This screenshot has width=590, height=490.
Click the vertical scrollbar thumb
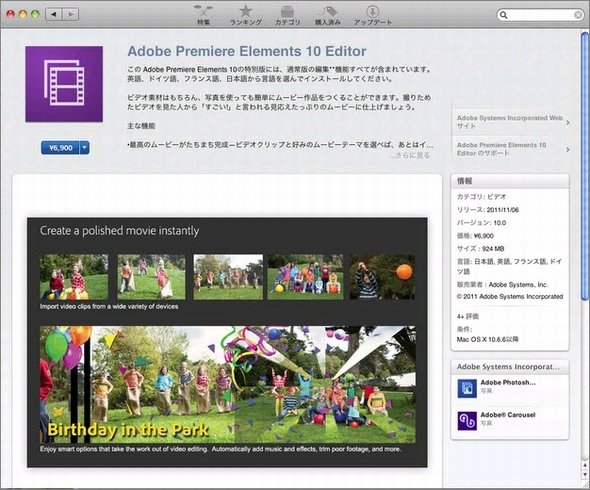point(584,166)
